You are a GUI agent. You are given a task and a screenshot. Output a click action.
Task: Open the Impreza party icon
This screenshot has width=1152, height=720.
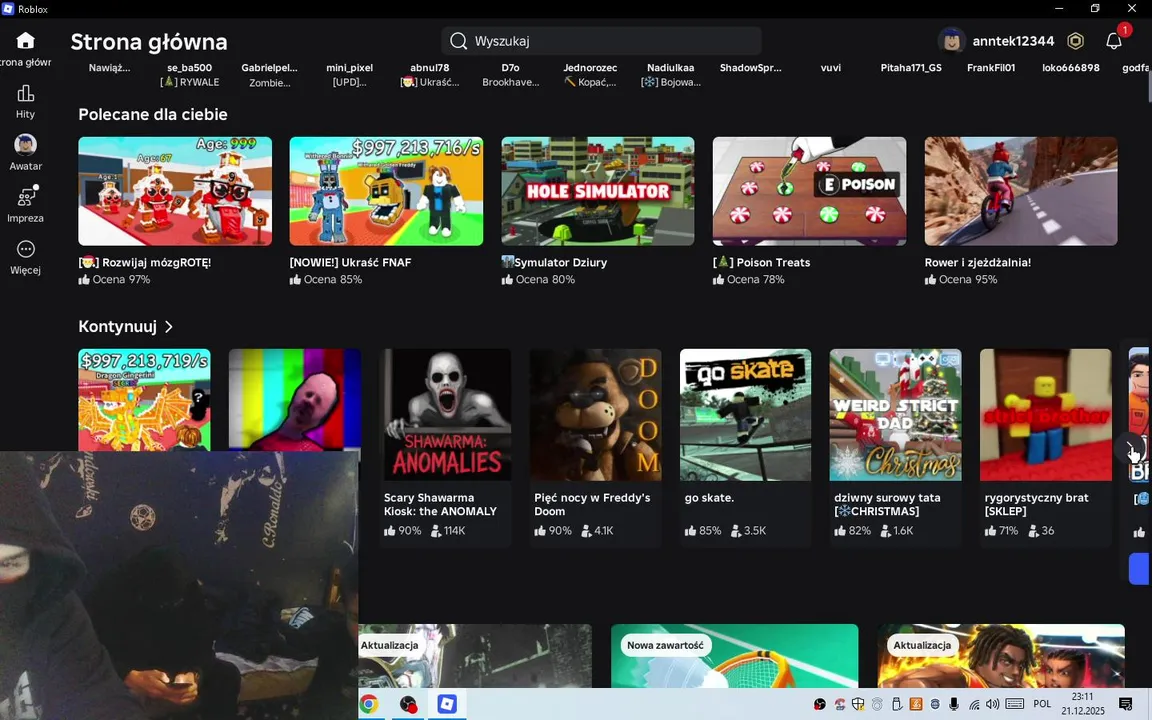tap(26, 196)
